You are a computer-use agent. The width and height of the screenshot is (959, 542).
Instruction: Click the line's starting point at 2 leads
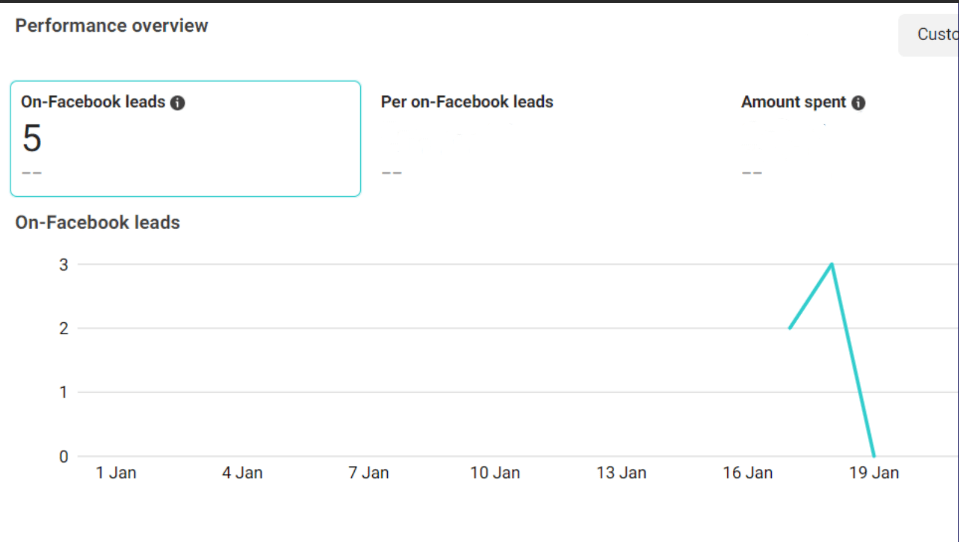(790, 327)
